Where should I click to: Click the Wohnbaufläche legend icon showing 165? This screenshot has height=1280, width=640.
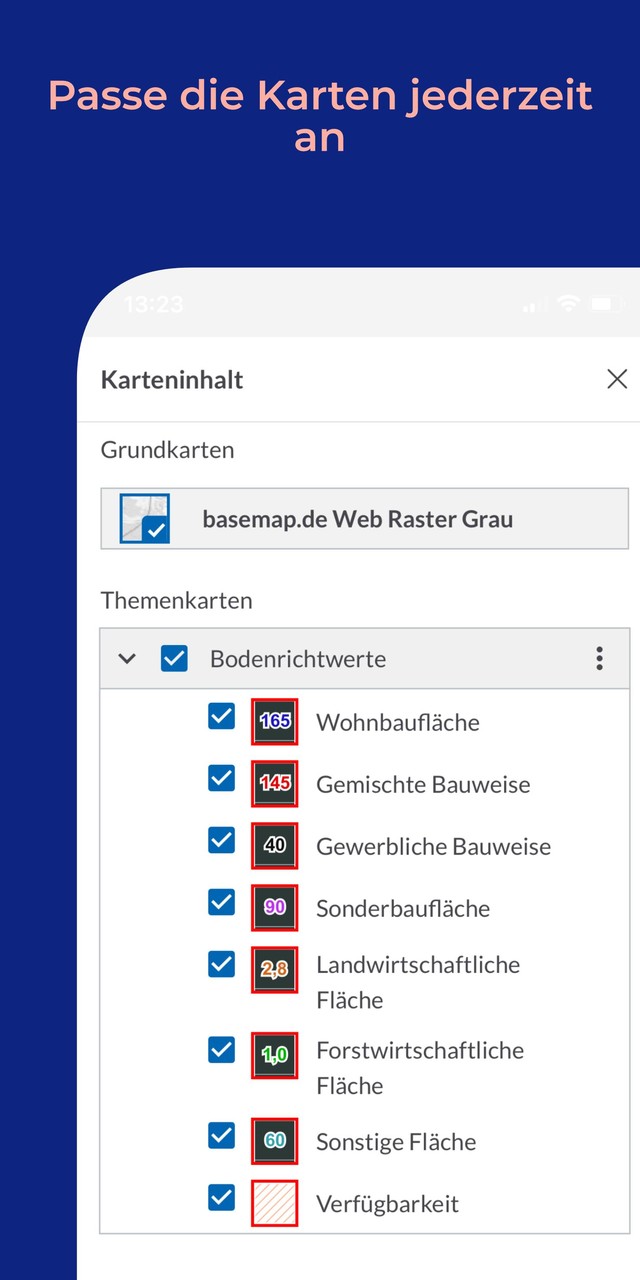tap(274, 722)
